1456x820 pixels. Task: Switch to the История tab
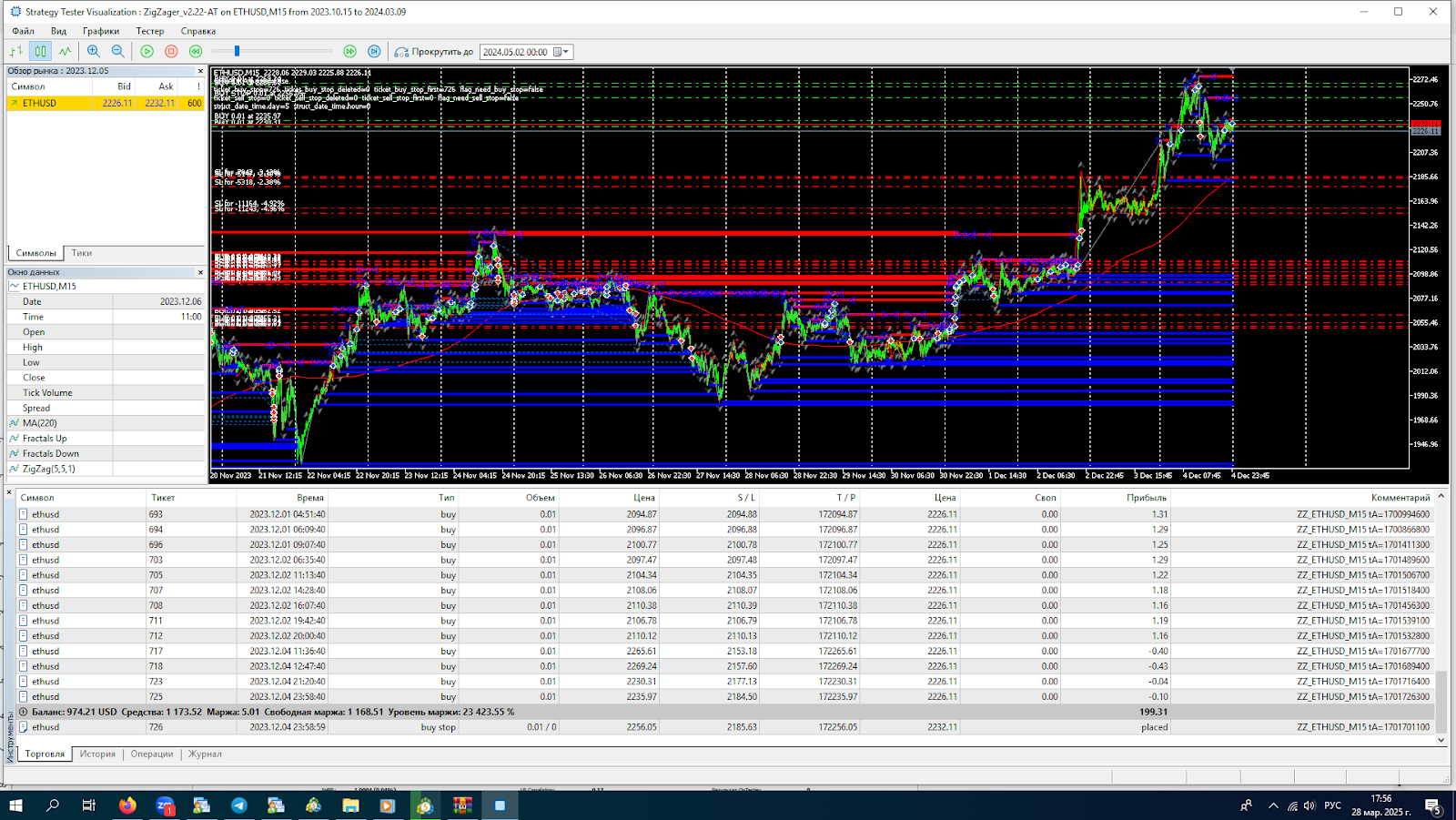click(x=97, y=754)
